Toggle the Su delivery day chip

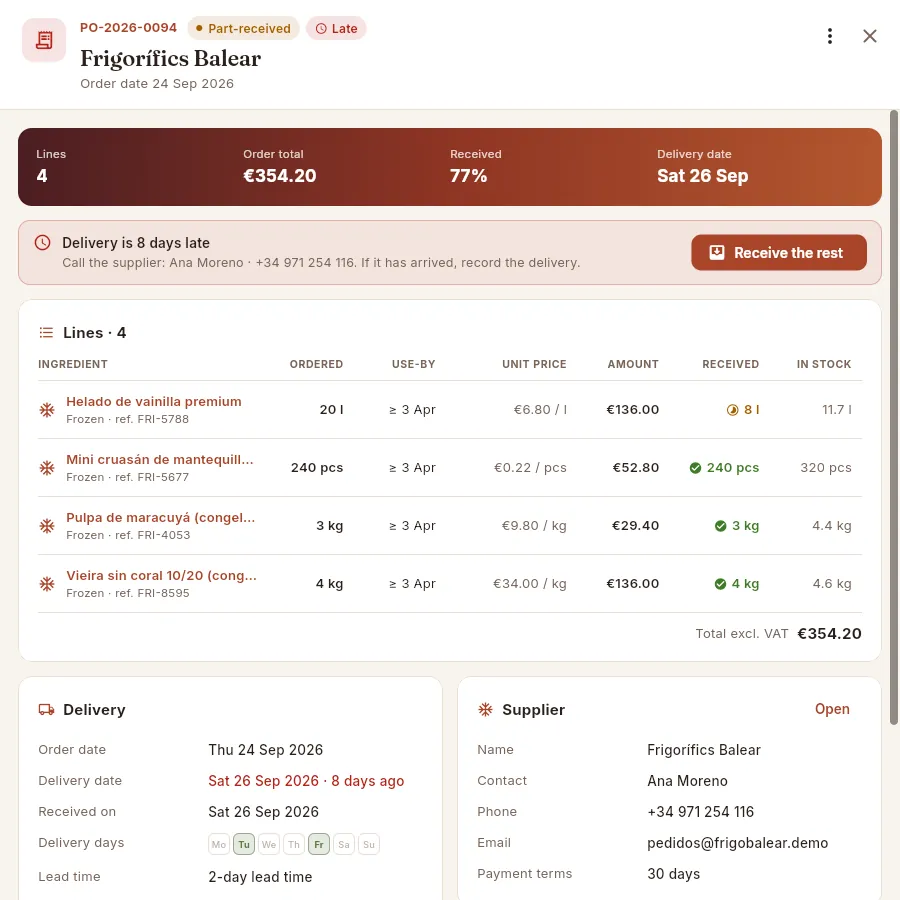coord(368,844)
